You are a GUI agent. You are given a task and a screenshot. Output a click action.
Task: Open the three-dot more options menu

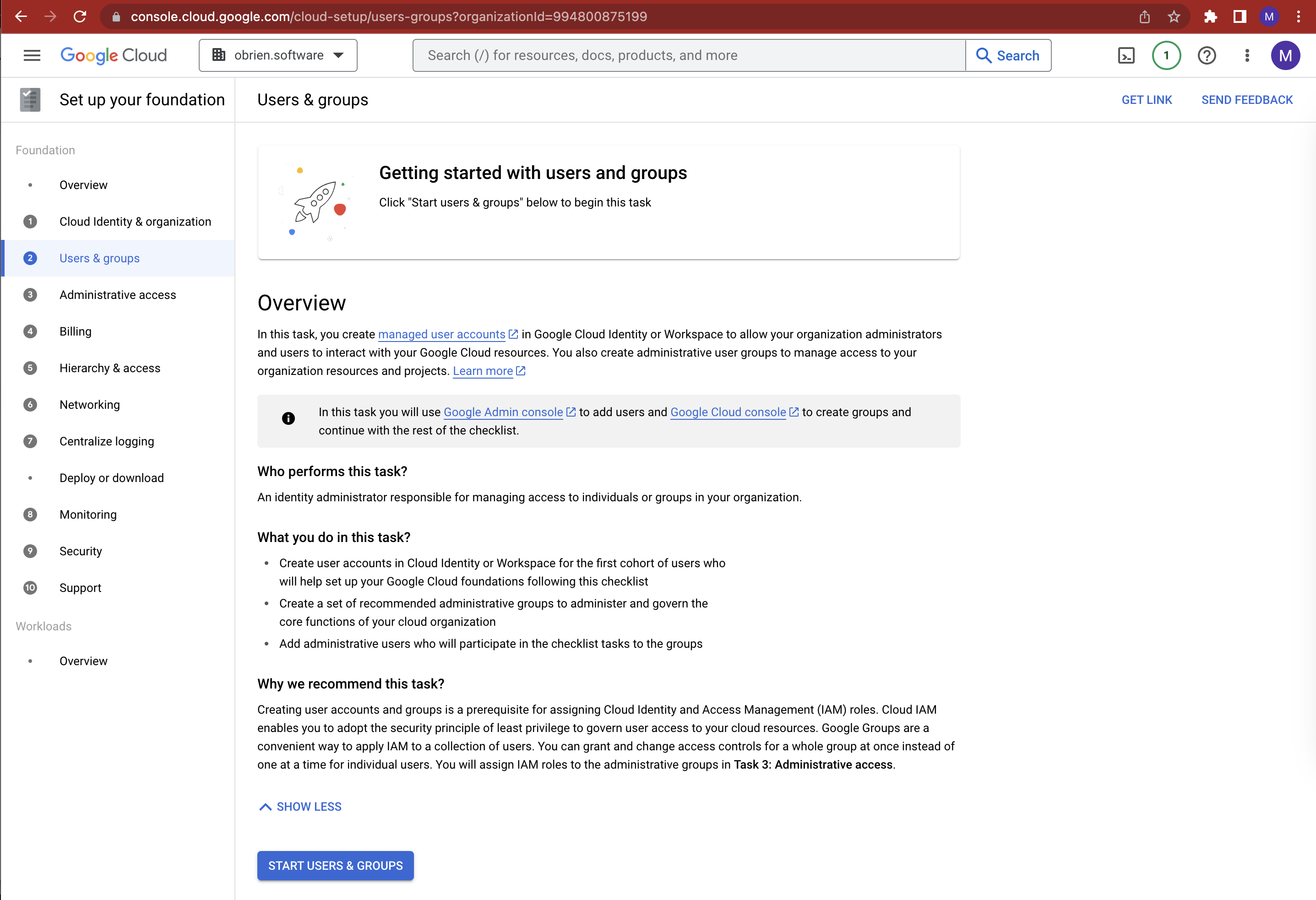coord(1246,55)
